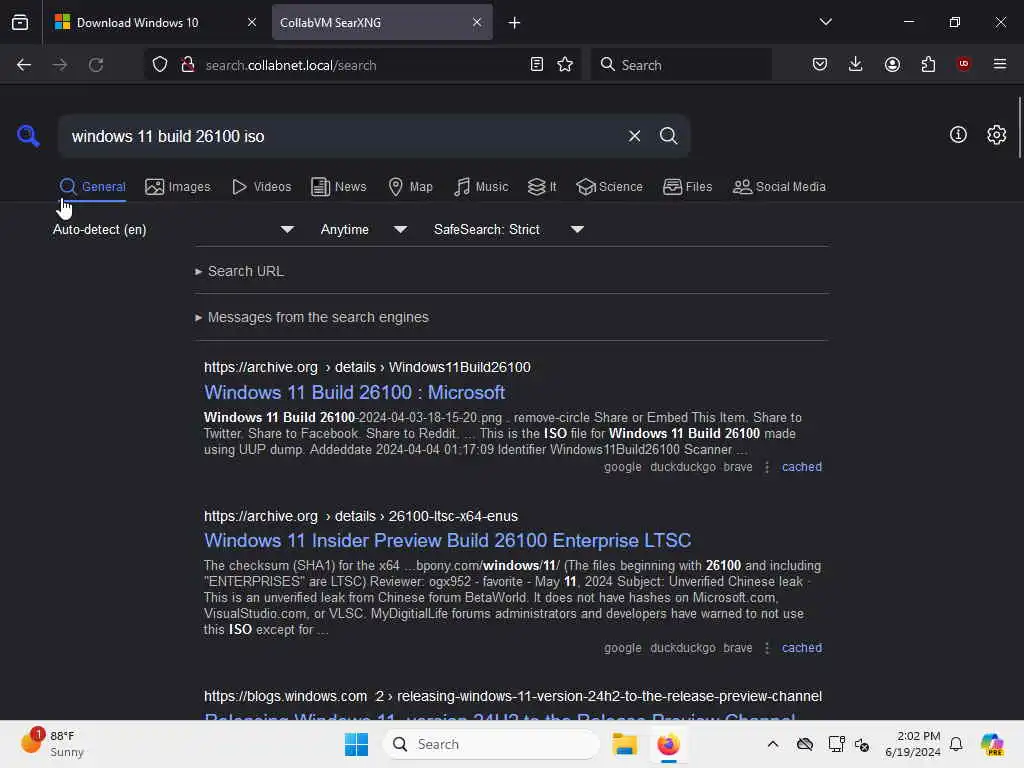
Task: Close the Download Windows 10 tab
Action: (x=251, y=22)
